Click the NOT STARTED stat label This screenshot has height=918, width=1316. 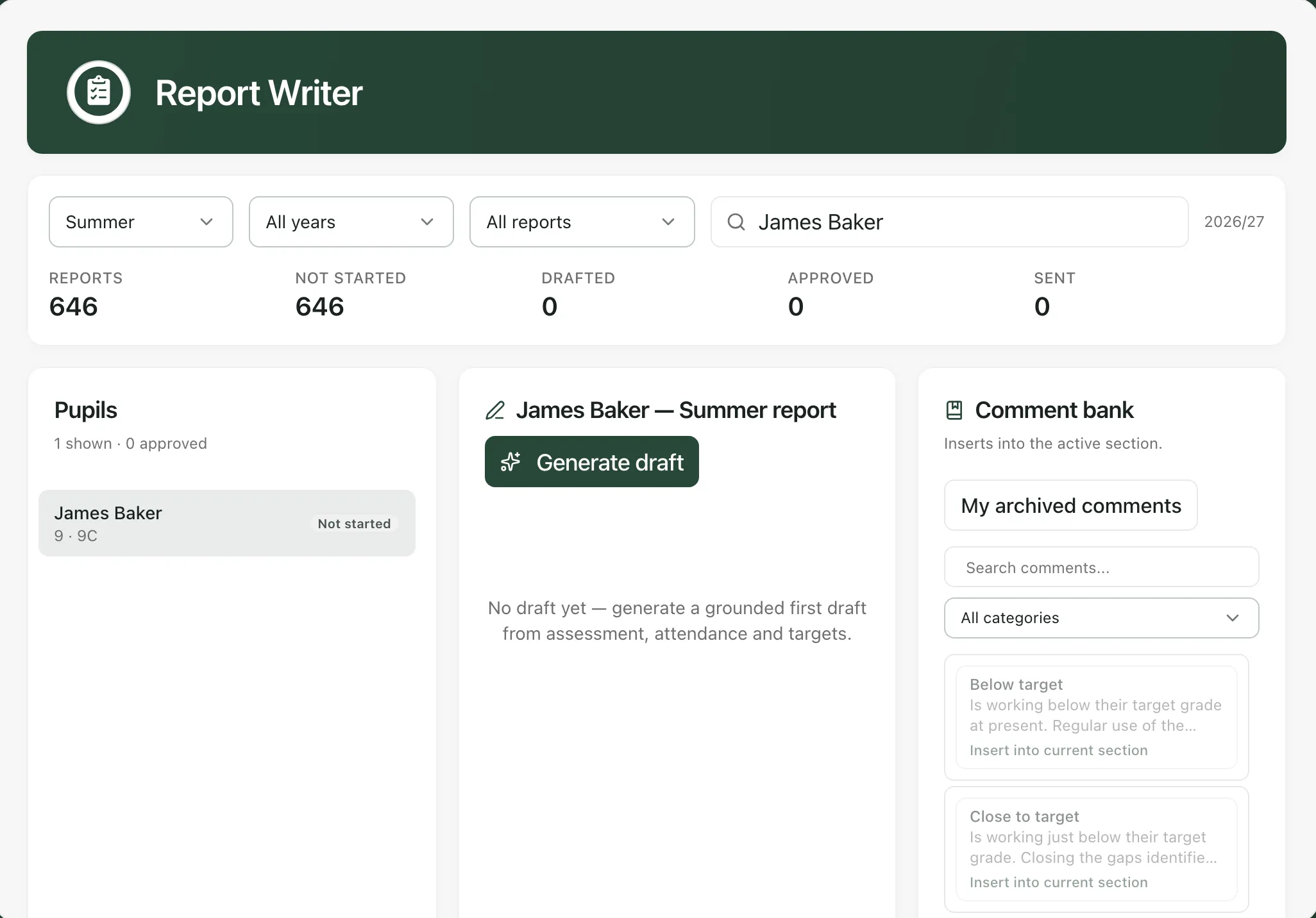pos(351,278)
